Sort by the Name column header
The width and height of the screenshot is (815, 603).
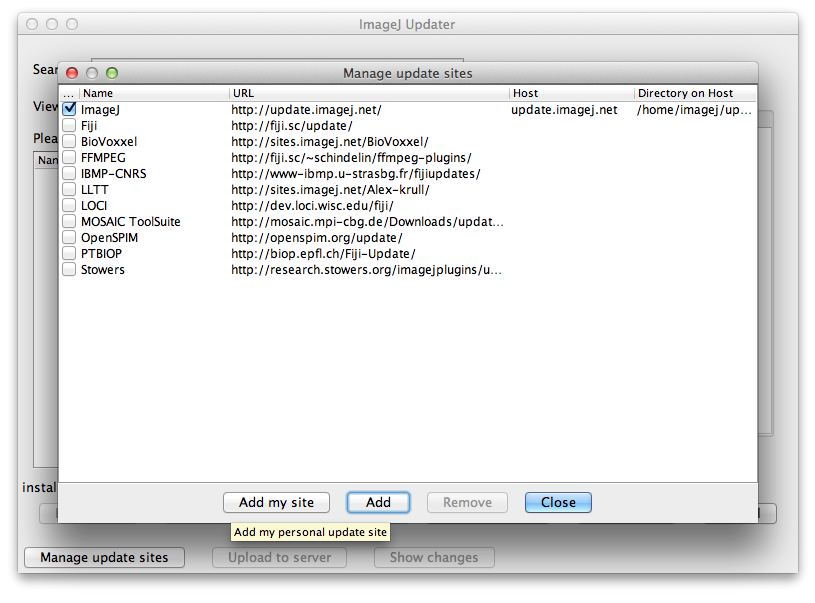click(x=154, y=93)
